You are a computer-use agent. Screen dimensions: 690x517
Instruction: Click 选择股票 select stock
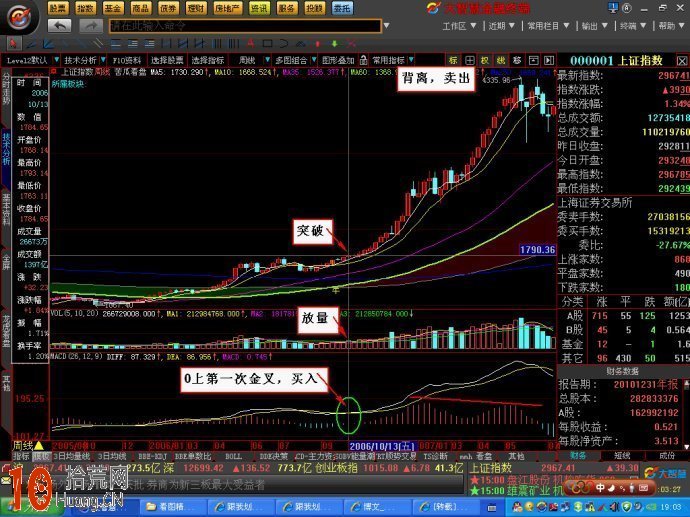click(x=167, y=60)
